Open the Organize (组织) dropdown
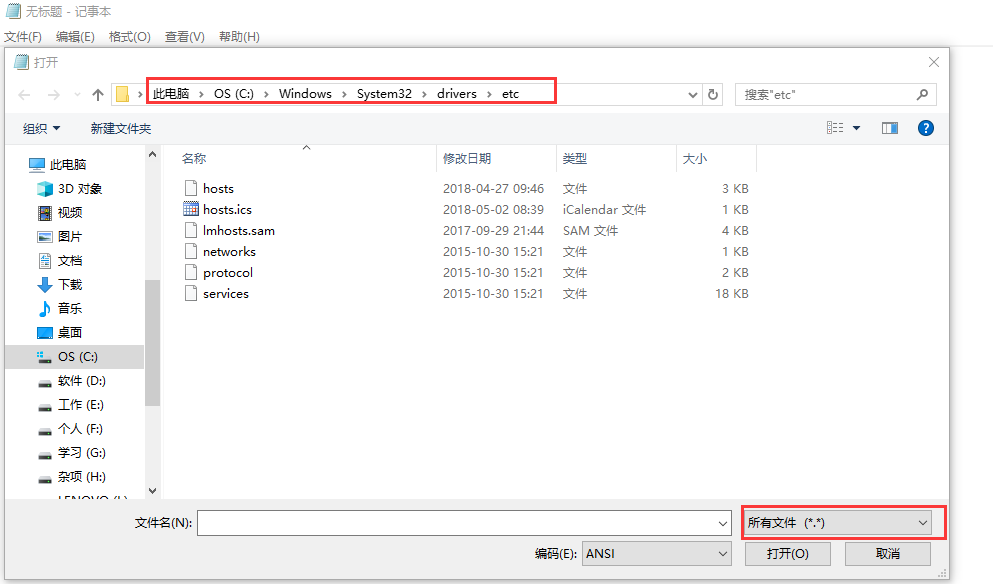Screen dimensions: 993x584 (41, 129)
